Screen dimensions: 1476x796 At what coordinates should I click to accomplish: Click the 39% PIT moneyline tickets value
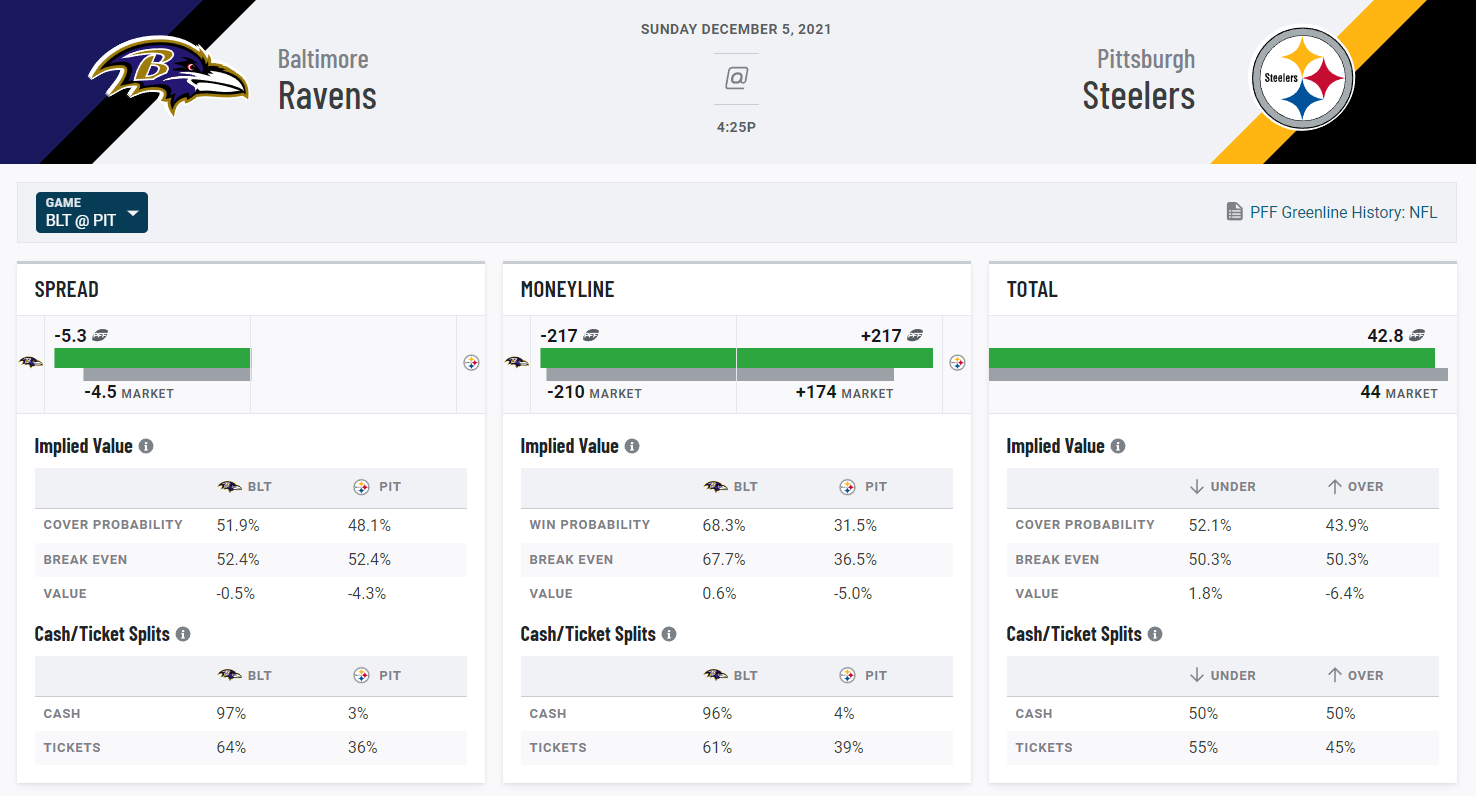click(849, 747)
